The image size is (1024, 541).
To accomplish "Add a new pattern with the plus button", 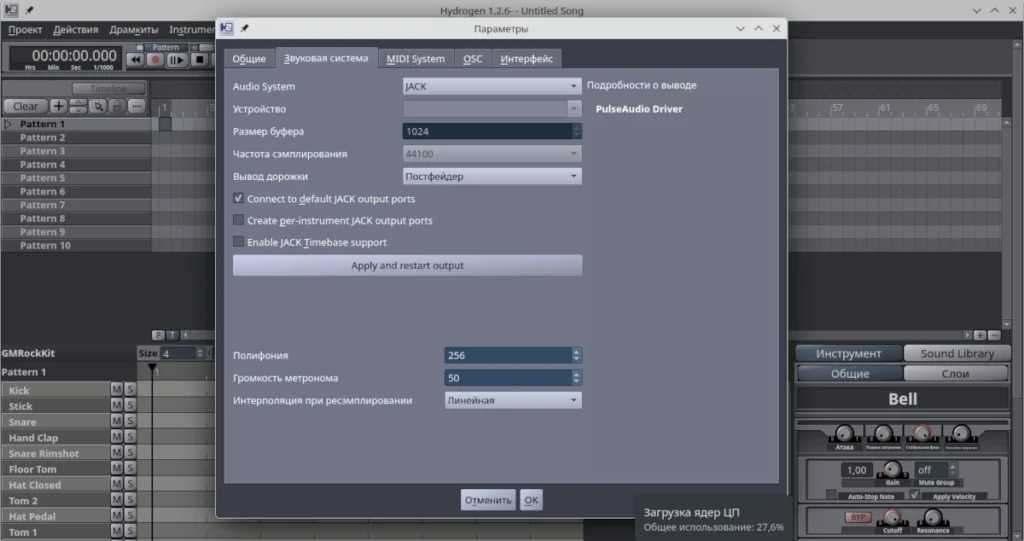I will 58,106.
